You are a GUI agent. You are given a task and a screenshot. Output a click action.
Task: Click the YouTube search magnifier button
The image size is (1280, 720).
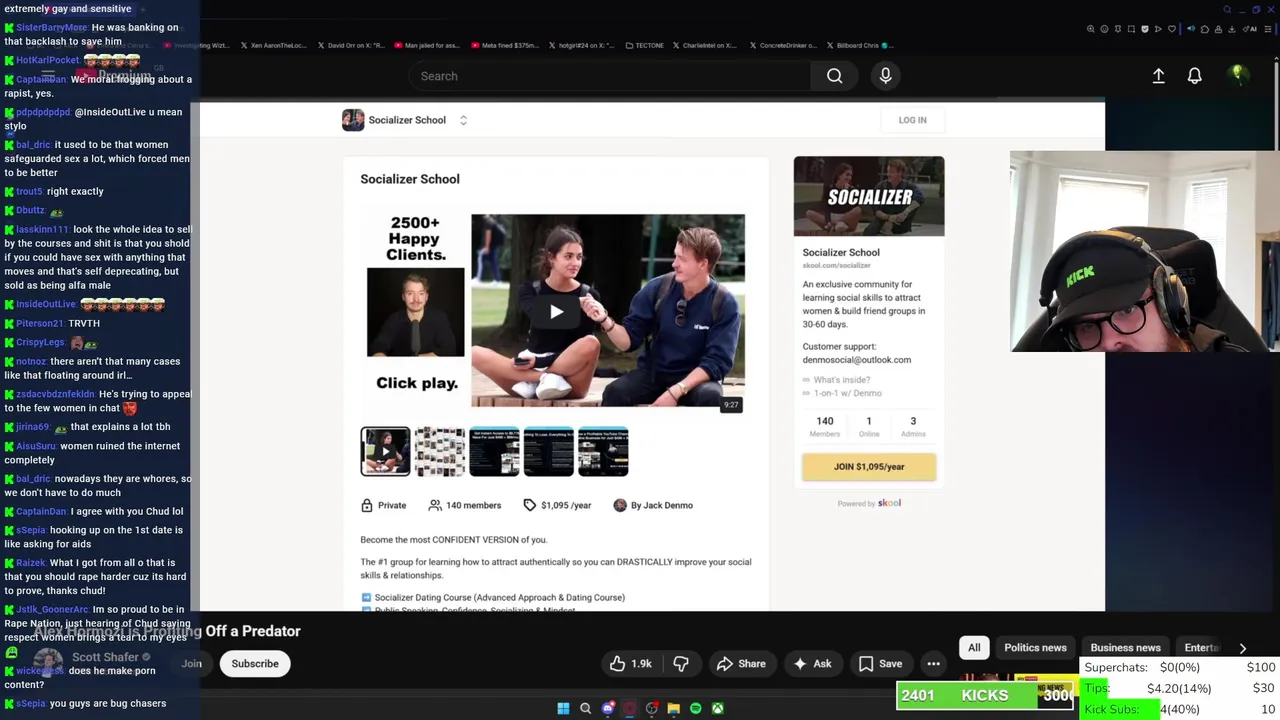[834, 76]
